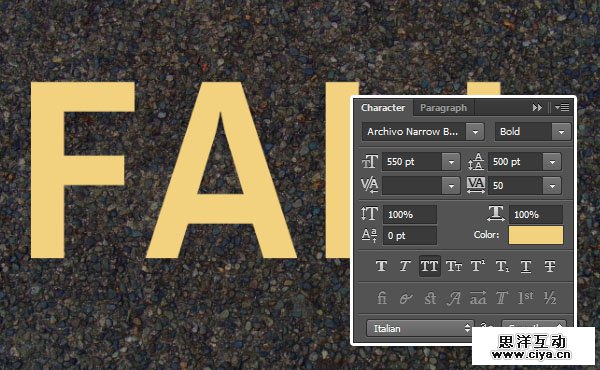The image size is (600, 370).
Task: Open the Italian language dropdown
Action: tap(419, 328)
